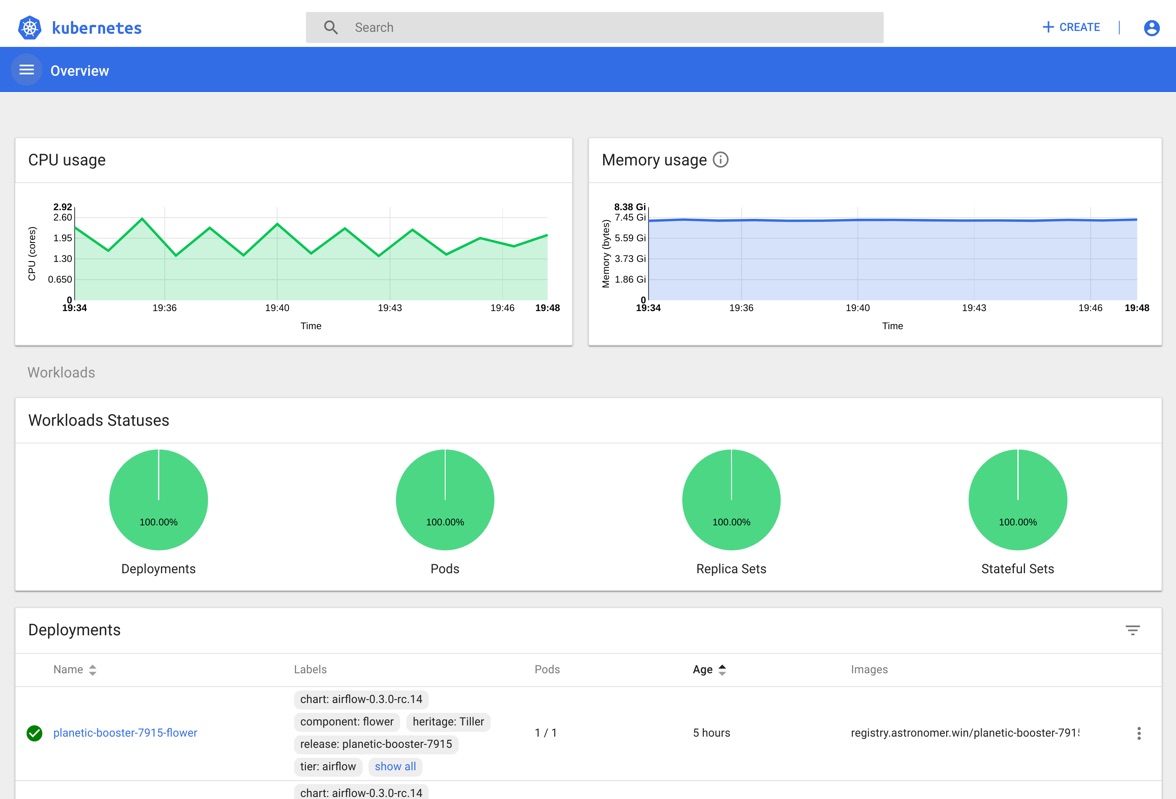Screen dimensions: 1176x799
Task: Click into the Search field
Action: [x=610, y=28]
